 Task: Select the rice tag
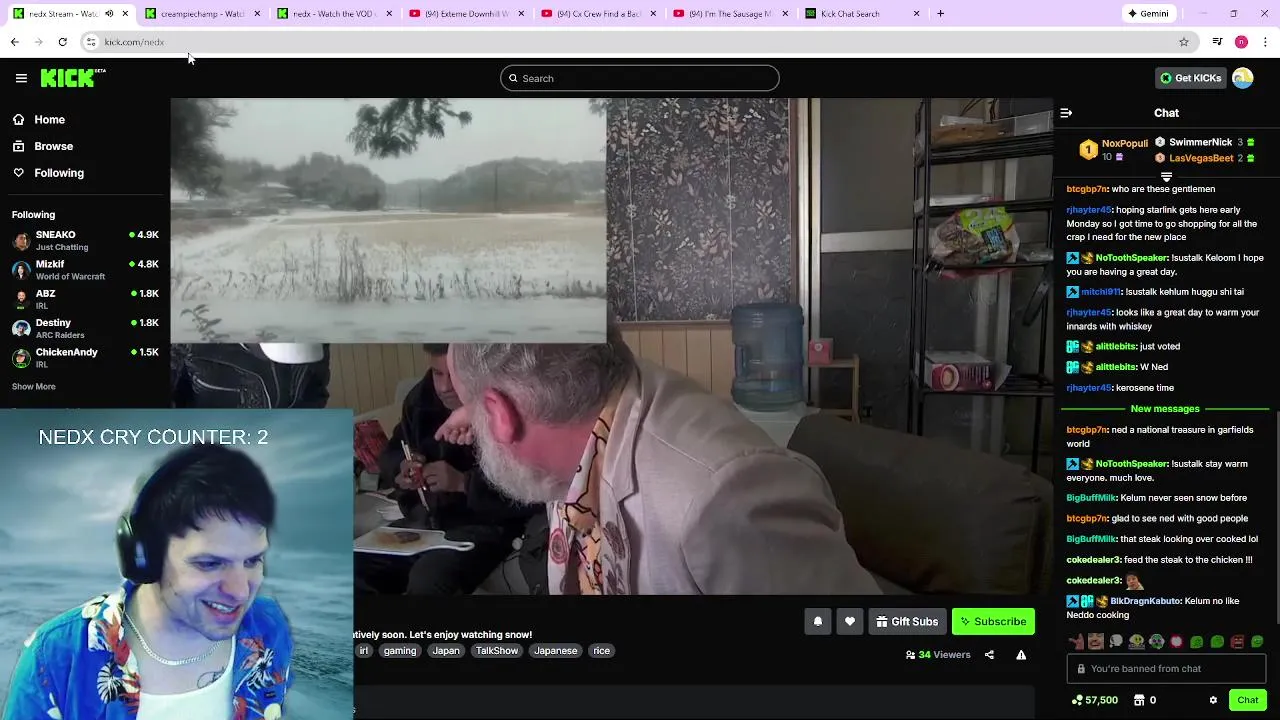[601, 651]
